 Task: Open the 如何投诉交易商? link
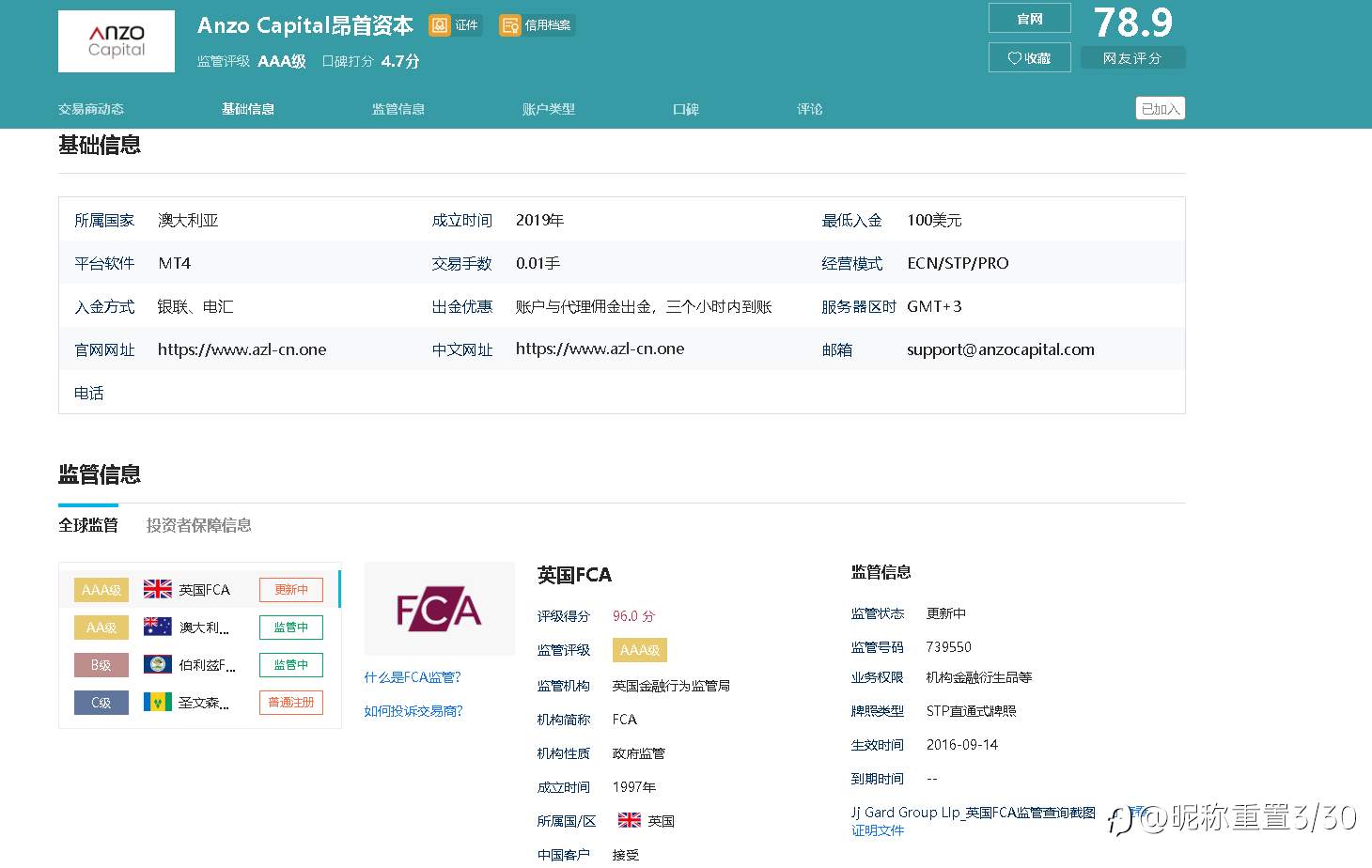click(413, 711)
